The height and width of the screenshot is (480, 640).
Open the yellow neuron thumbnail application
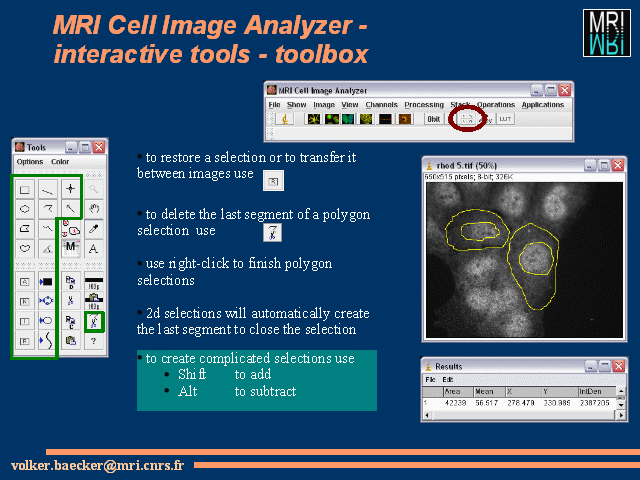click(313, 119)
